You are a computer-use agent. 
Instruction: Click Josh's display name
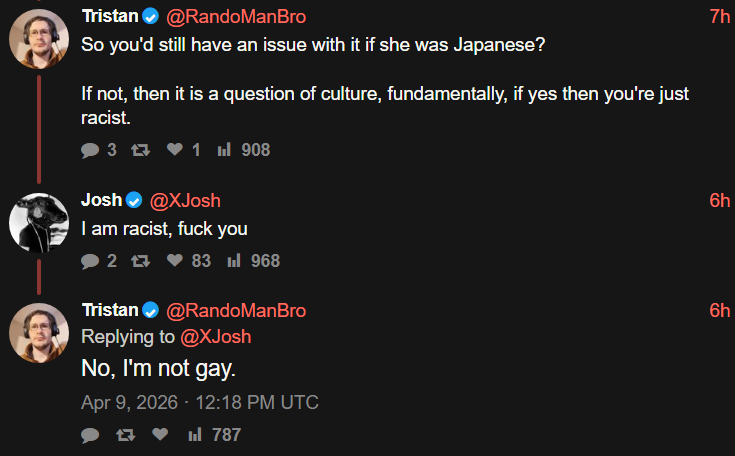pyautogui.click(x=101, y=200)
